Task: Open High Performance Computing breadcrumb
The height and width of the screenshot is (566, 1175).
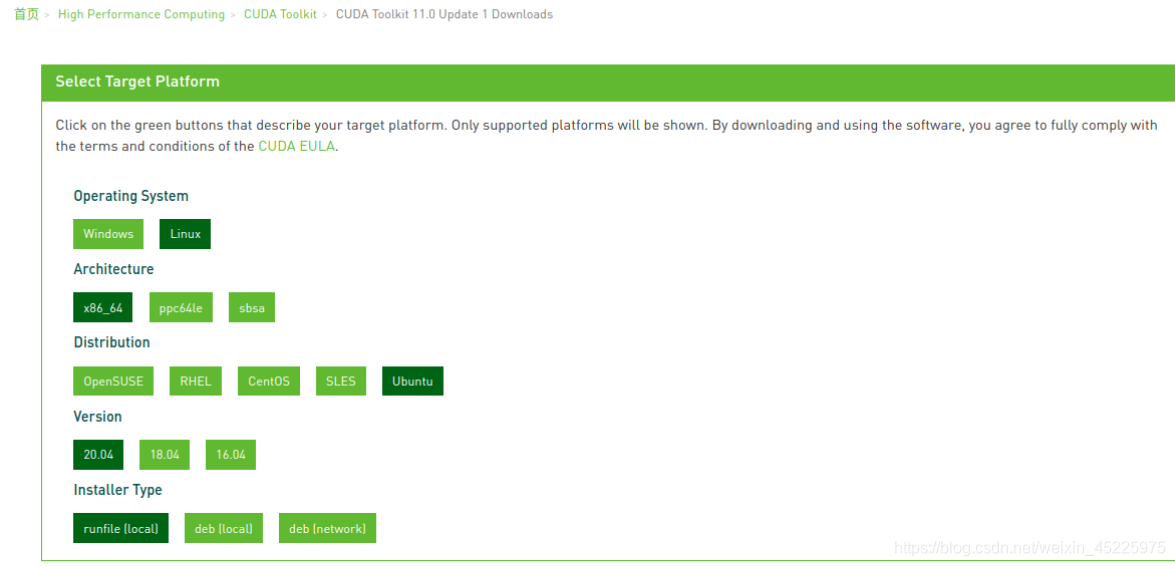Action: [141, 14]
